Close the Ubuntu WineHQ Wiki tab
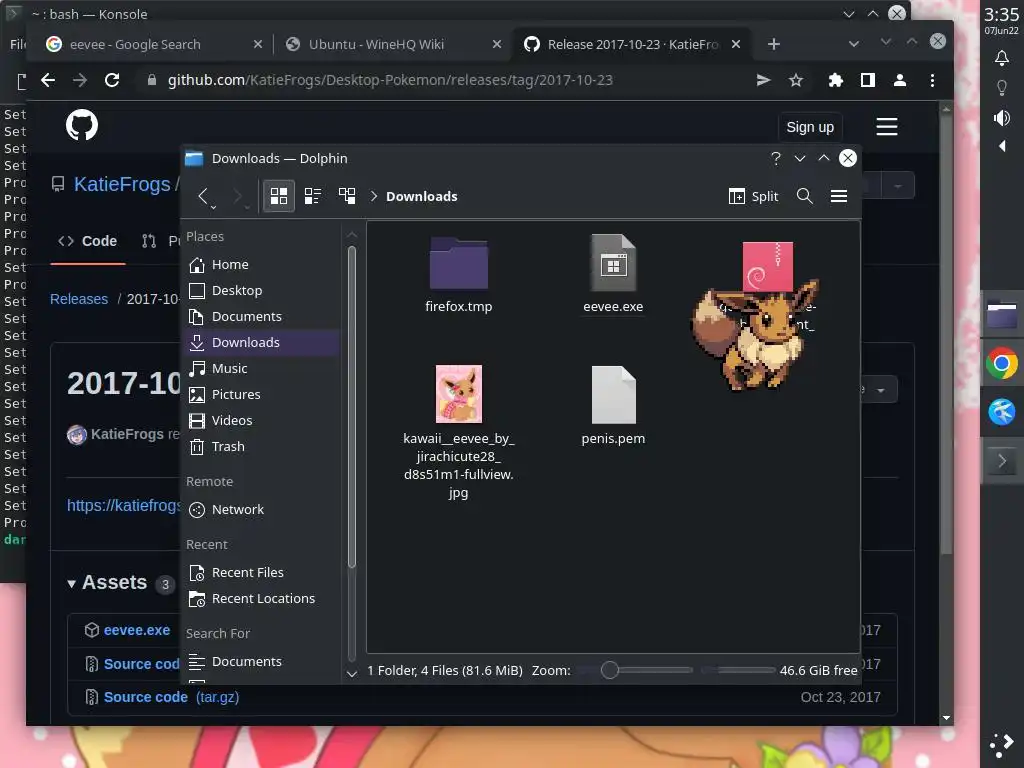This screenshot has width=1024, height=768. pyautogui.click(x=497, y=44)
